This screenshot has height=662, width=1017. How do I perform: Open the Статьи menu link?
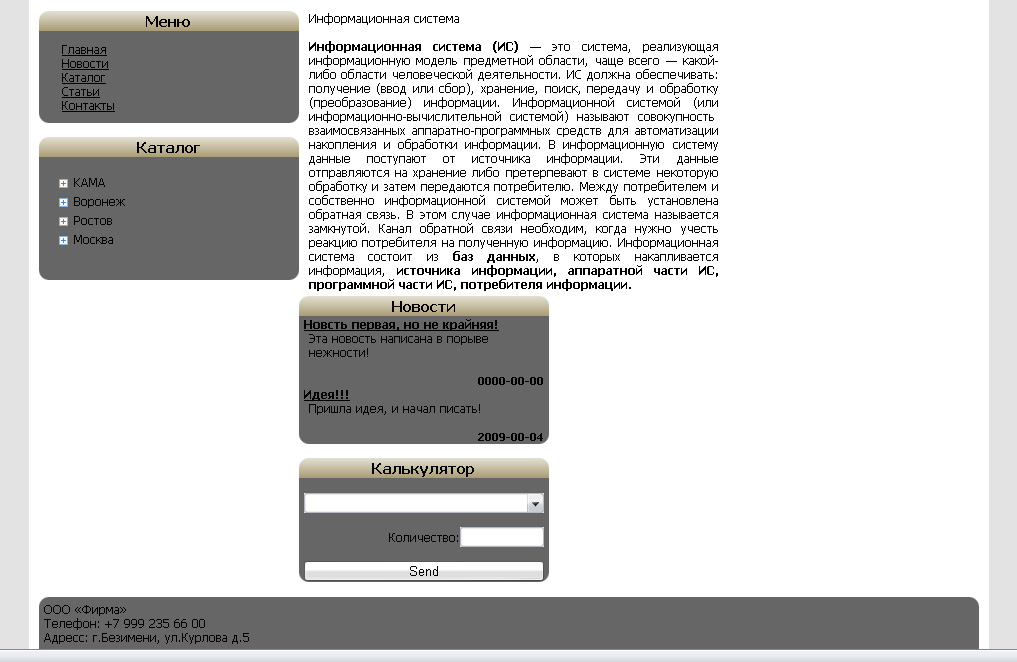point(80,92)
